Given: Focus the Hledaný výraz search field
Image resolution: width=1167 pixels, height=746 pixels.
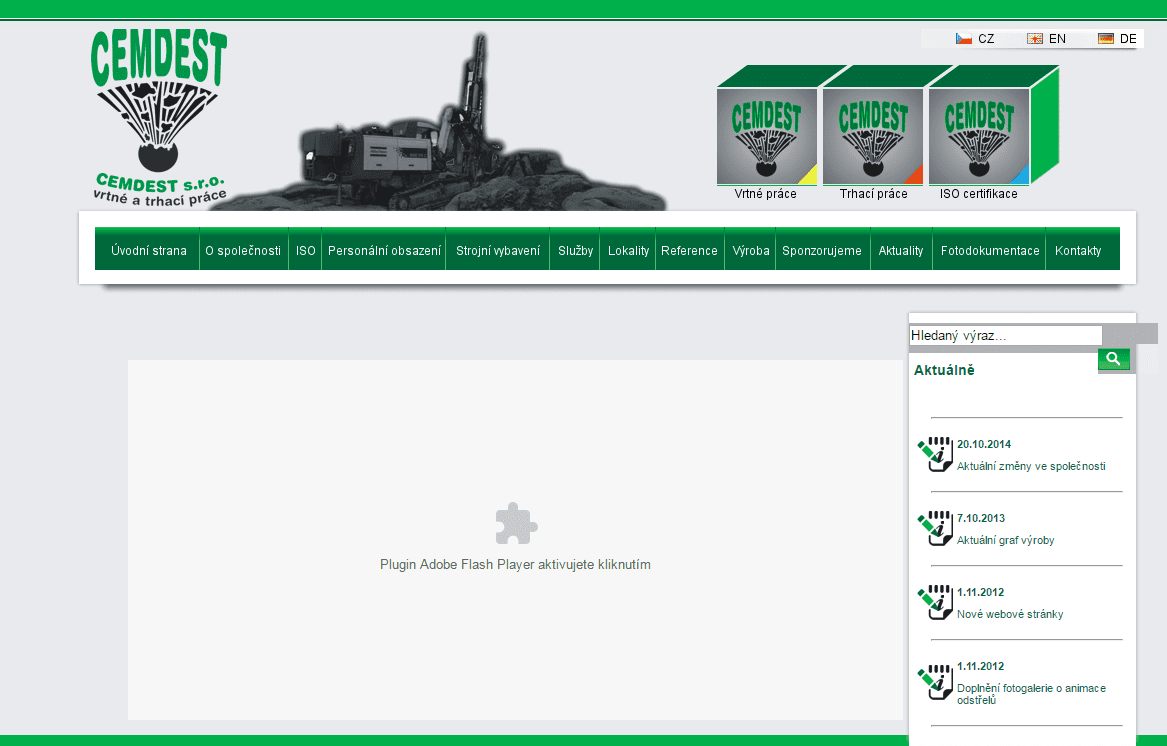Looking at the screenshot, I should click(x=1005, y=336).
